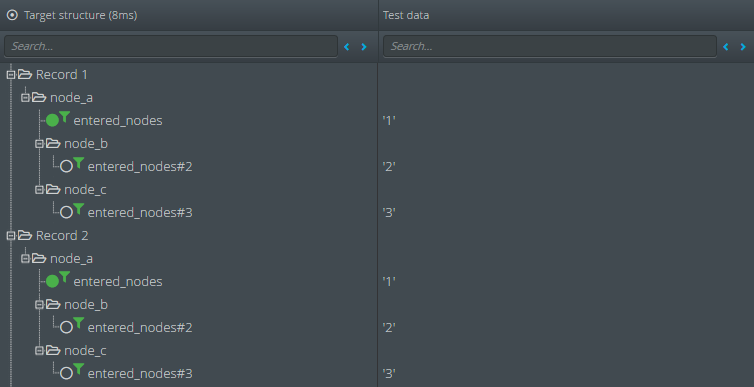The height and width of the screenshot is (387, 754).
Task: Select entered_nodes#3 label in Record 1
Action: (140, 212)
